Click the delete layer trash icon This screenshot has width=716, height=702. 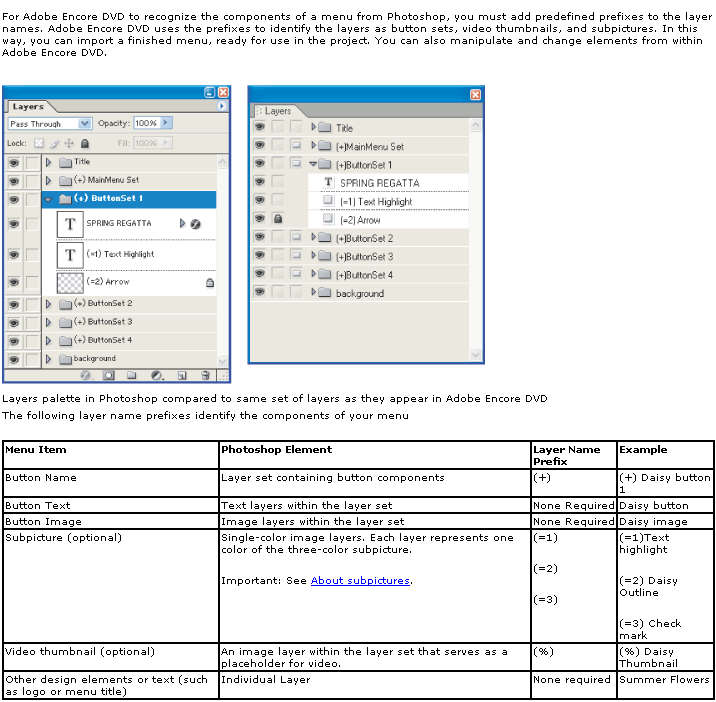[205, 375]
